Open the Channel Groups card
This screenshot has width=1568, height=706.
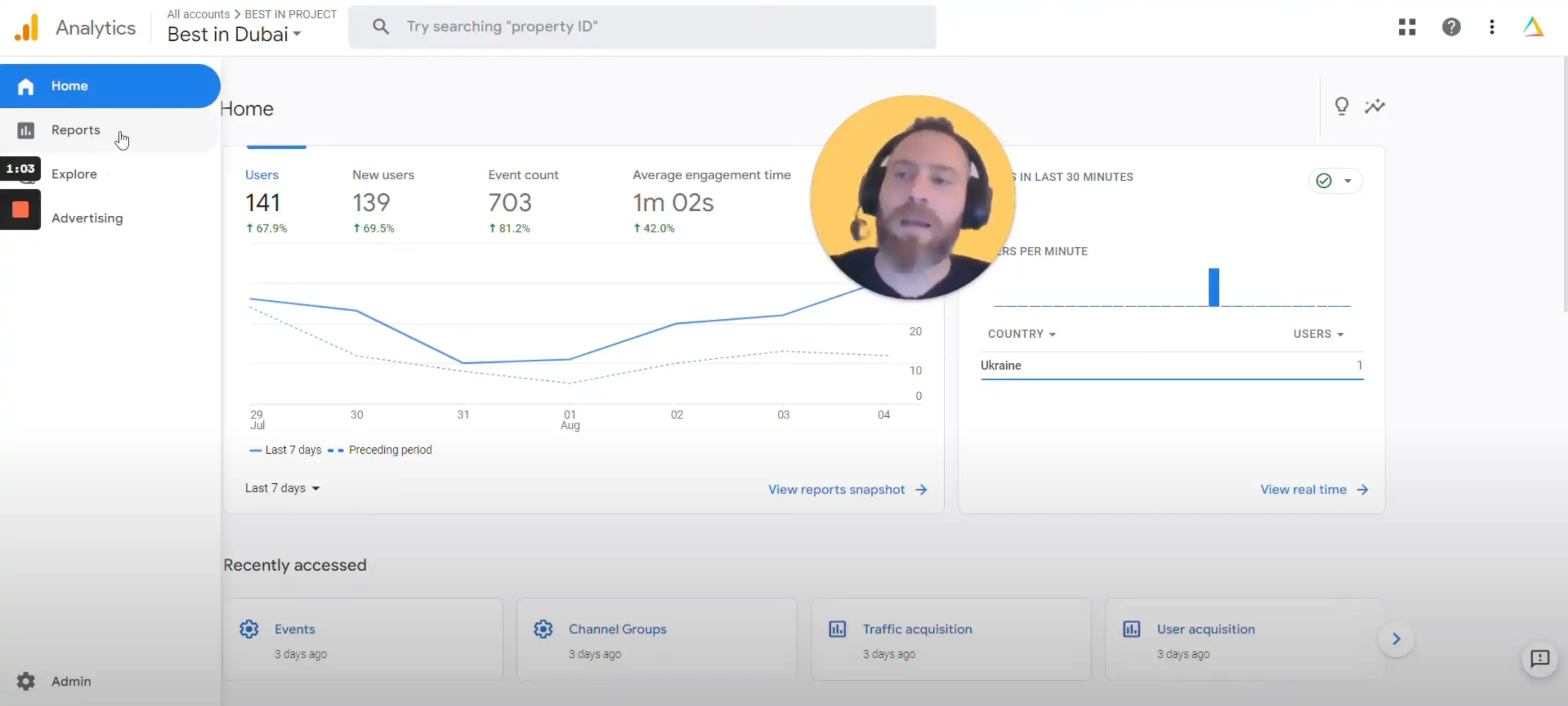657,638
